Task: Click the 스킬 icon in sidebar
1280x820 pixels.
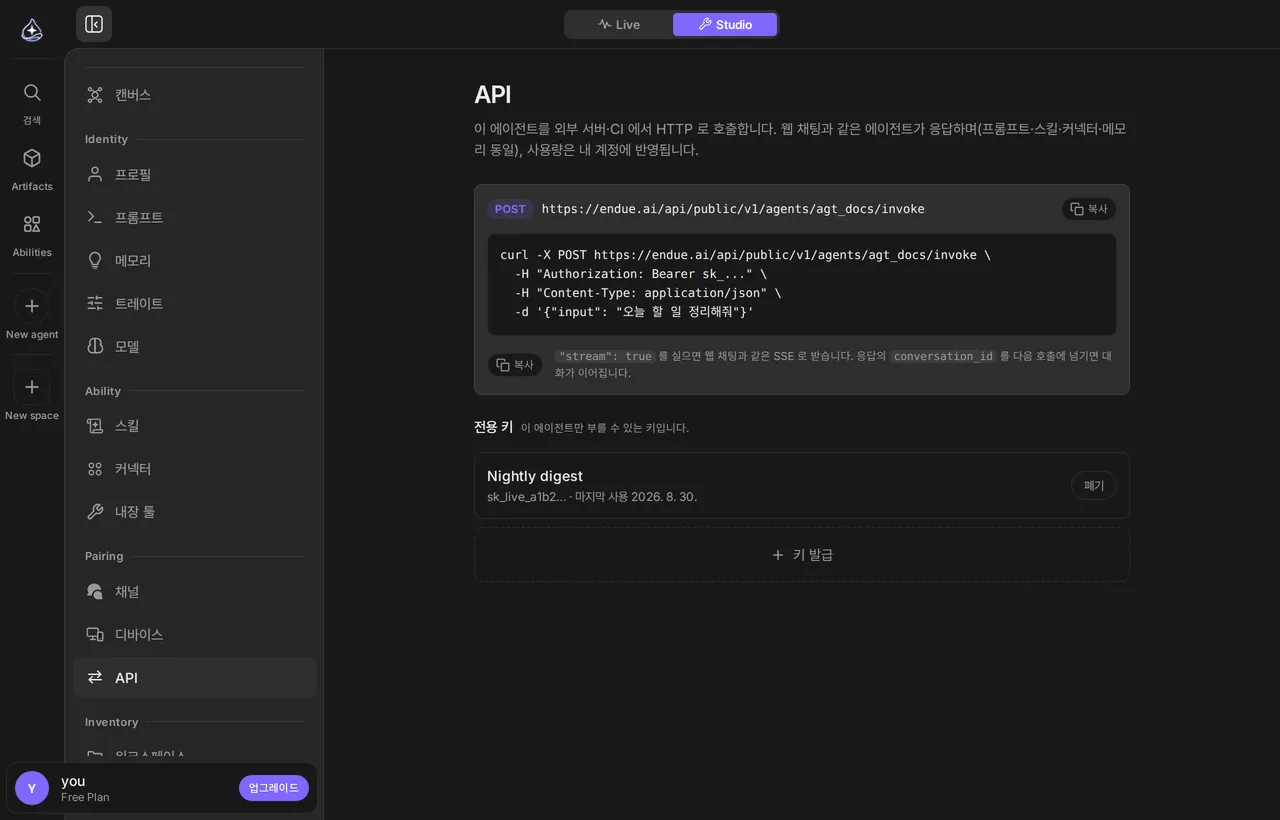Action: pyautogui.click(x=95, y=426)
